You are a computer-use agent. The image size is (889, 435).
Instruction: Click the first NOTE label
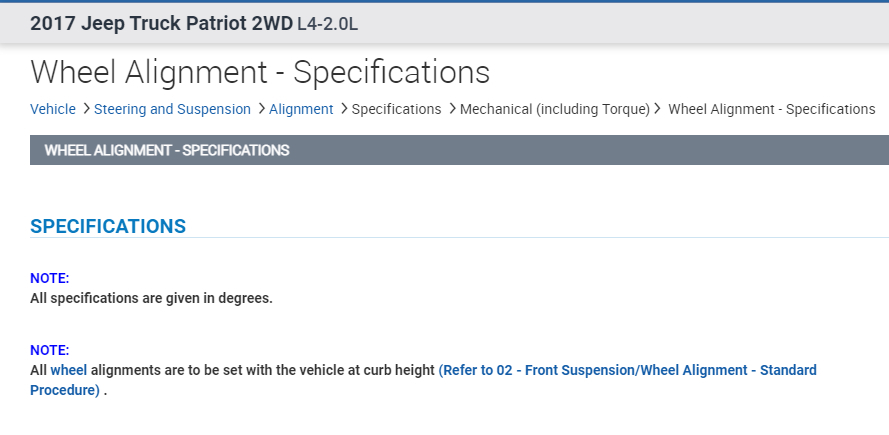coord(49,278)
